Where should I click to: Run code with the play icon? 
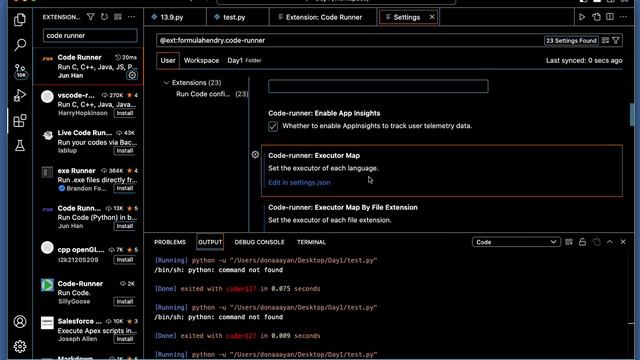pos(582,17)
